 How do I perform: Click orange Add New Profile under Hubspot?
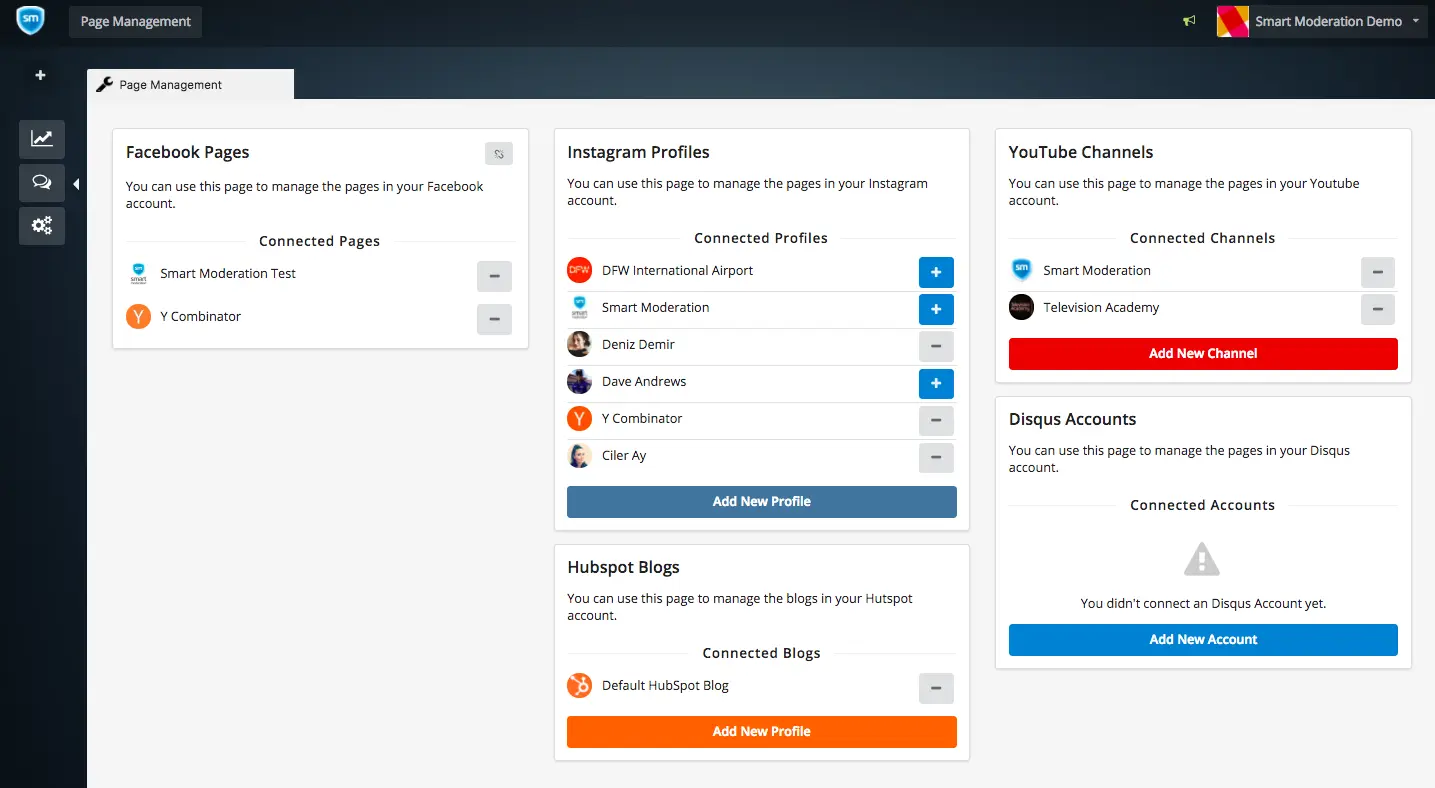[762, 732]
